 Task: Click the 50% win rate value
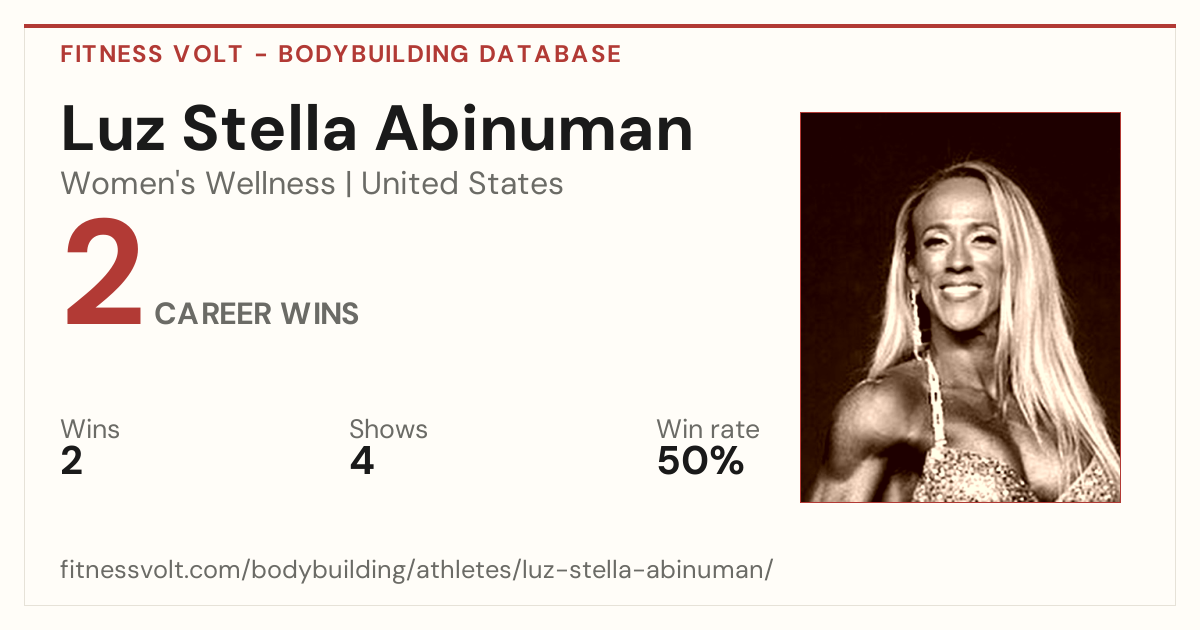pyautogui.click(x=700, y=461)
